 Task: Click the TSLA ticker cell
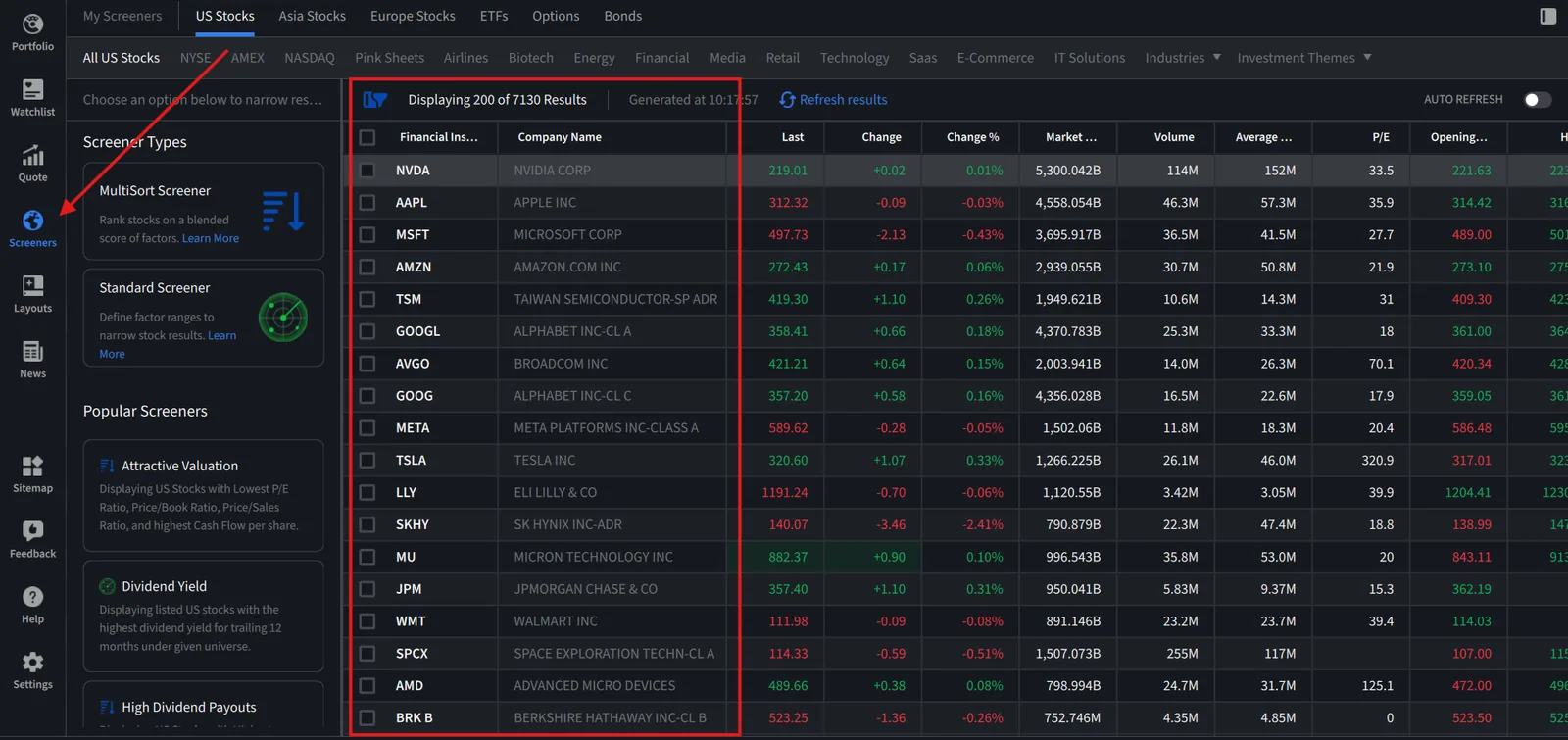pos(411,460)
